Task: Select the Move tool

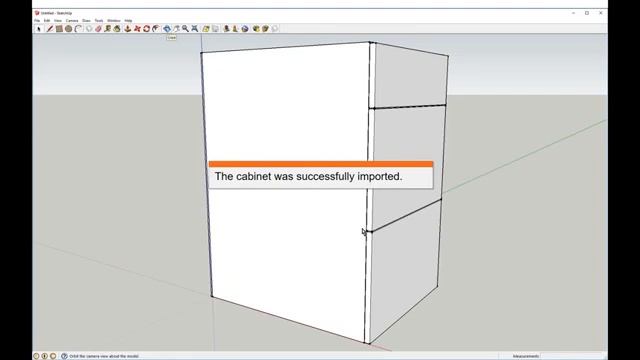Action: [x=138, y=29]
